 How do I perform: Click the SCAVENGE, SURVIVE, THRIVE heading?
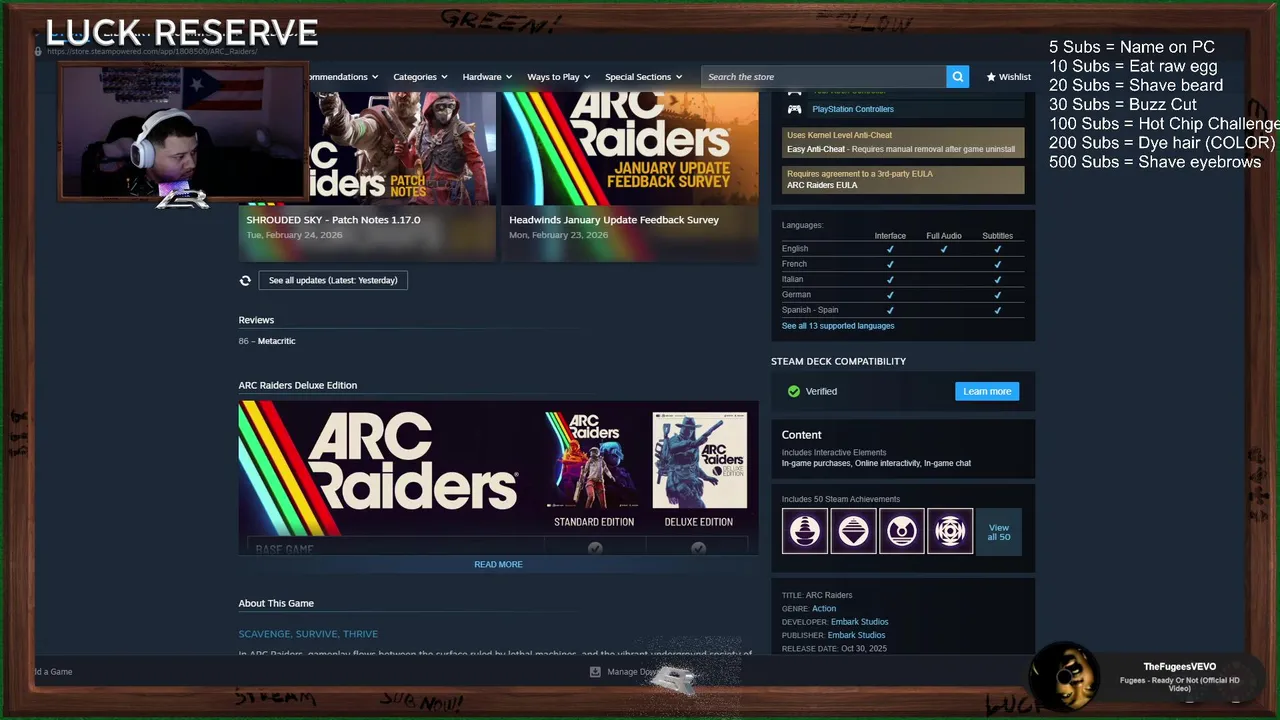[308, 634]
